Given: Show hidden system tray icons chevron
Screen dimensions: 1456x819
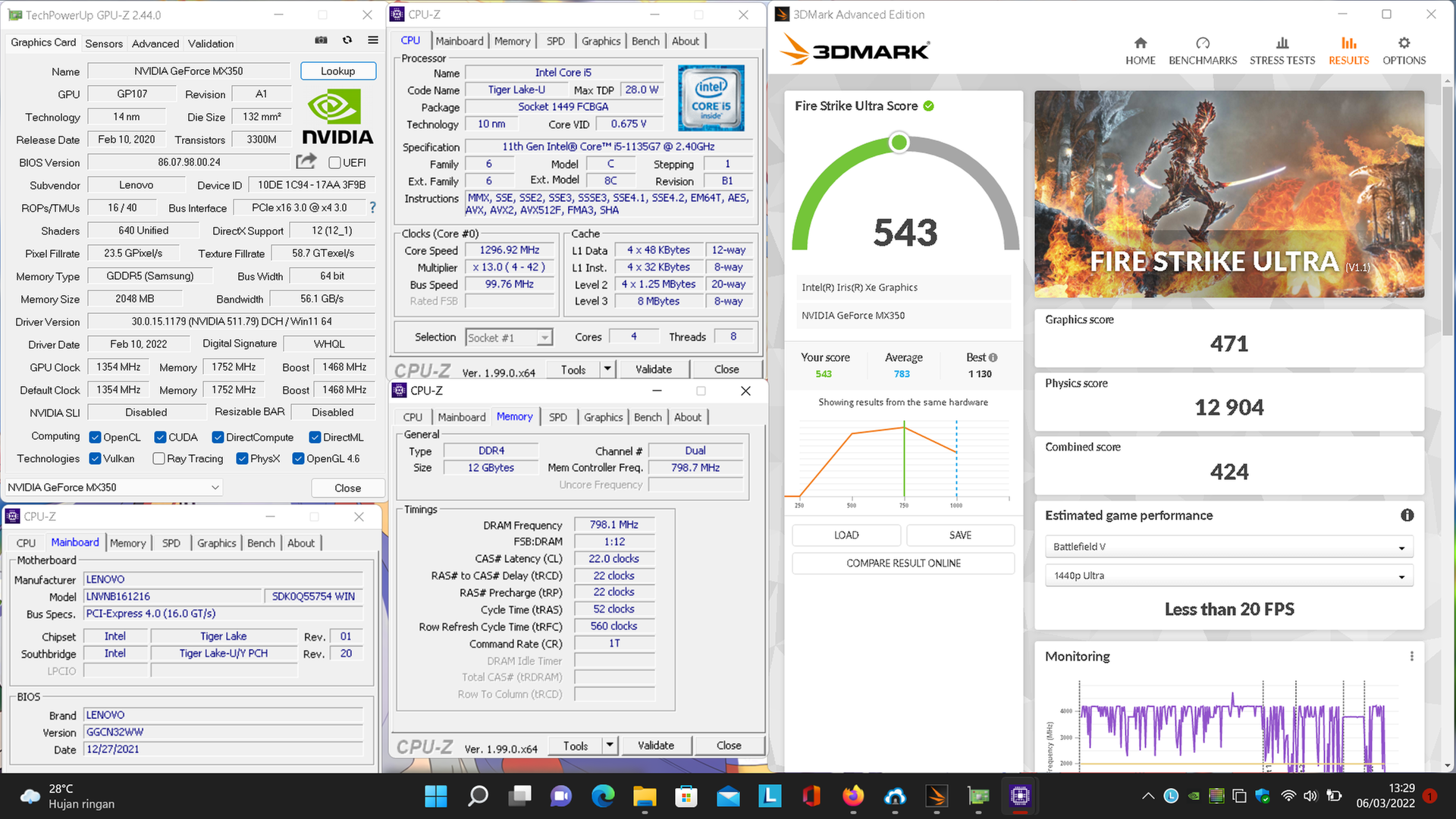Looking at the screenshot, I should tap(1148, 796).
